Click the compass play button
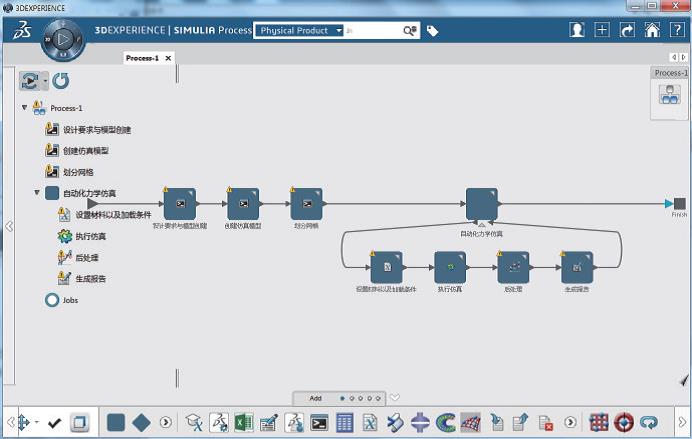Image resolution: width=692 pixels, height=439 pixels. 63,39
